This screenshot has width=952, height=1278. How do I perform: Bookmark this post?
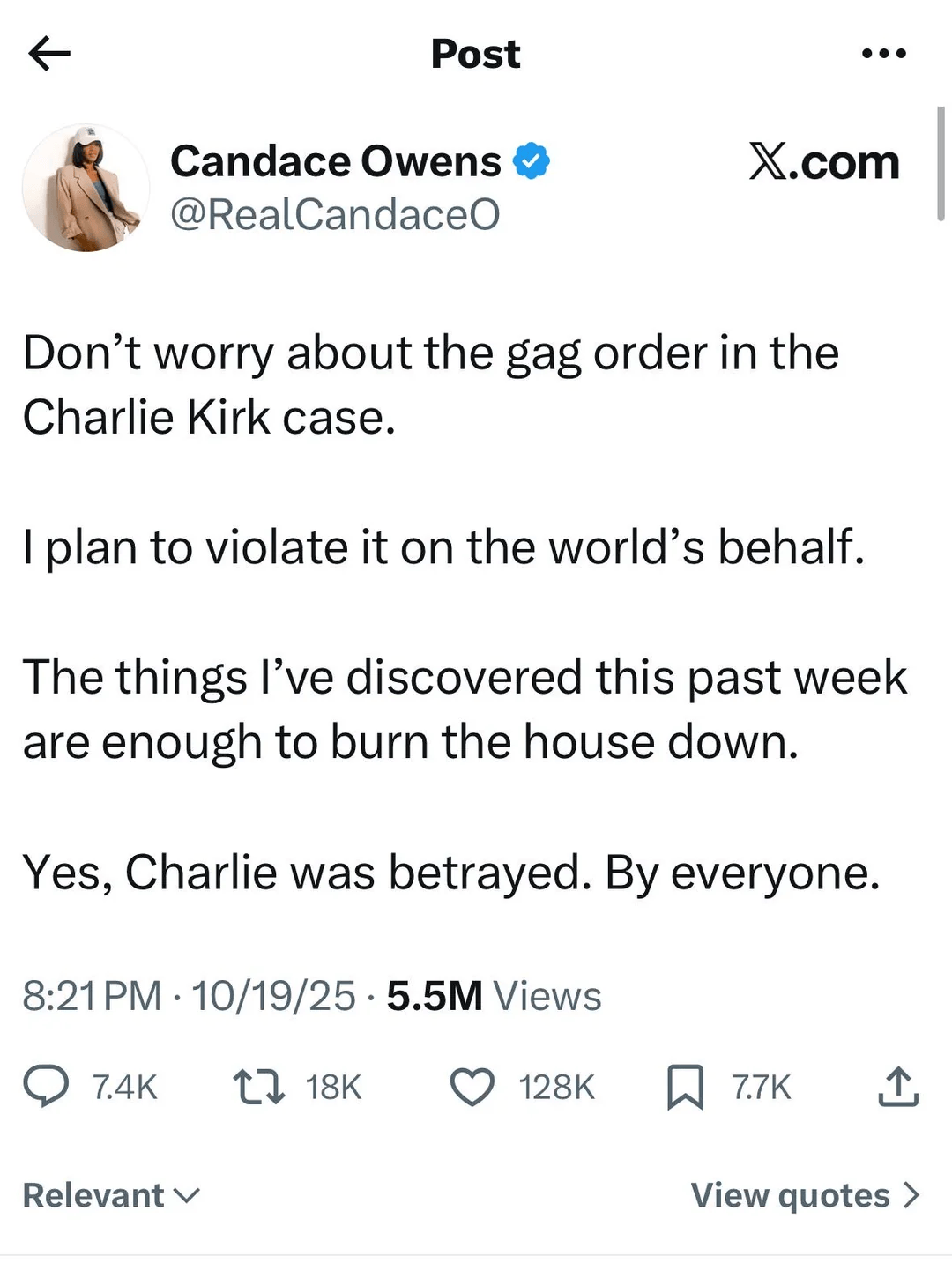tap(685, 1086)
